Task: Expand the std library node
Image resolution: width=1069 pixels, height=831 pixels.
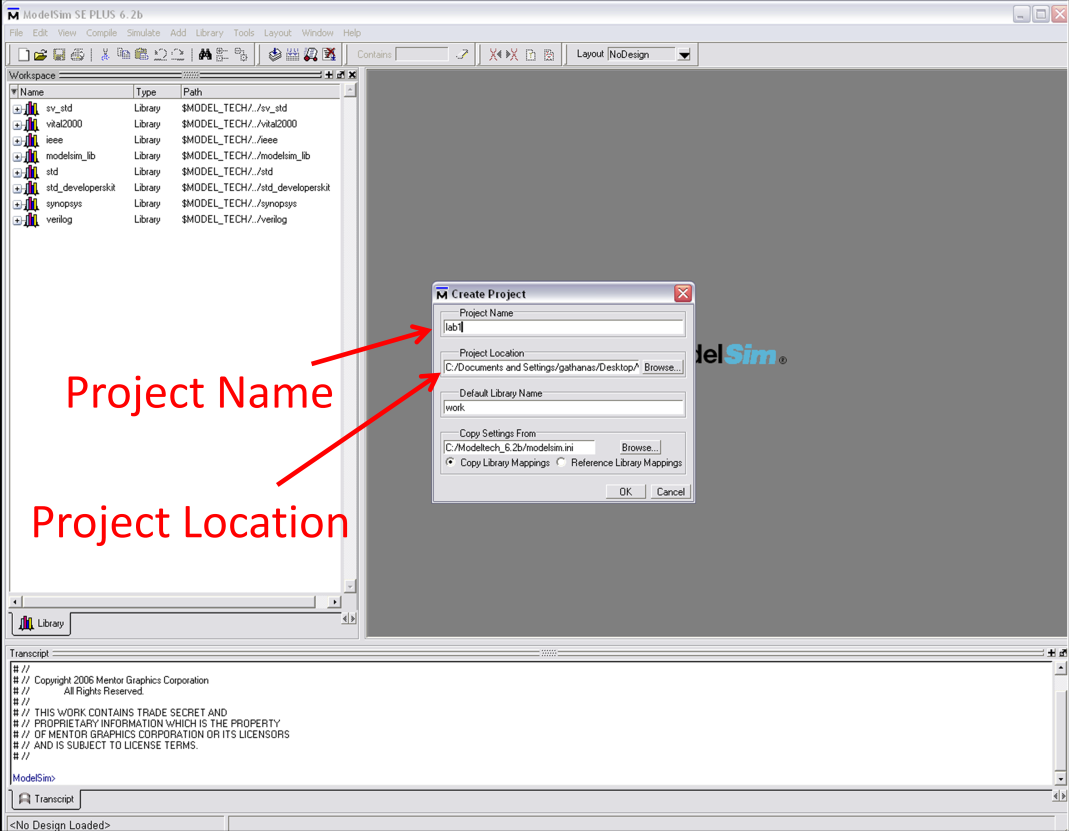Action: tap(17, 172)
